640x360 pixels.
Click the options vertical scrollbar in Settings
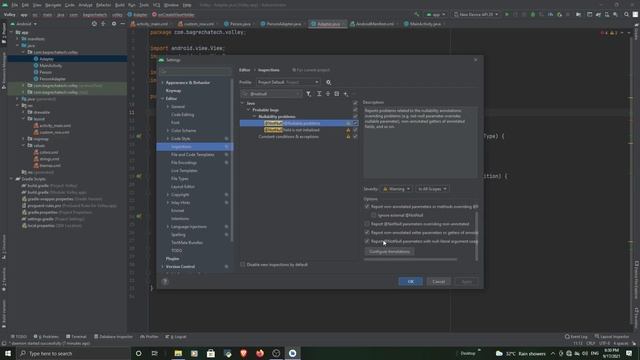click(476, 236)
